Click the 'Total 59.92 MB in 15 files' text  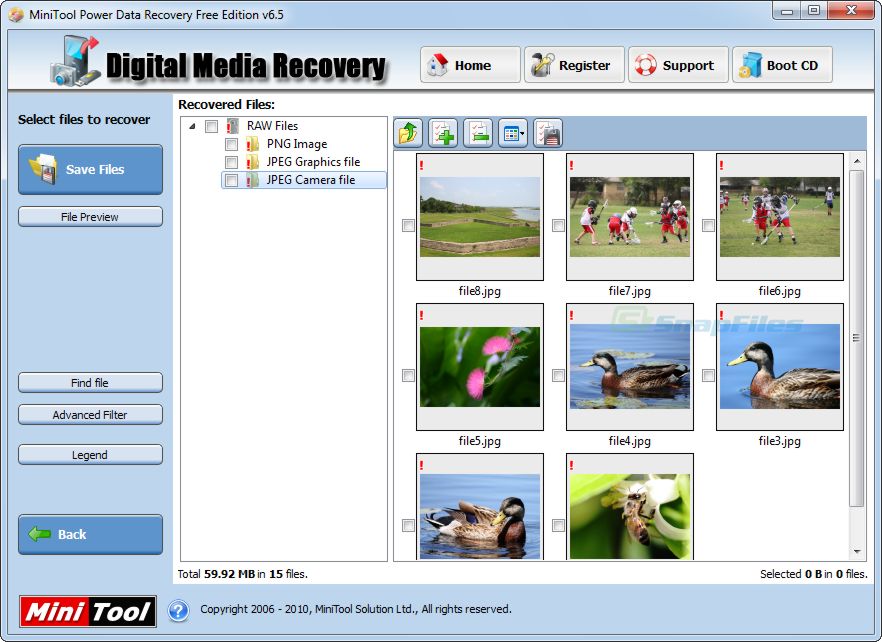[242, 574]
